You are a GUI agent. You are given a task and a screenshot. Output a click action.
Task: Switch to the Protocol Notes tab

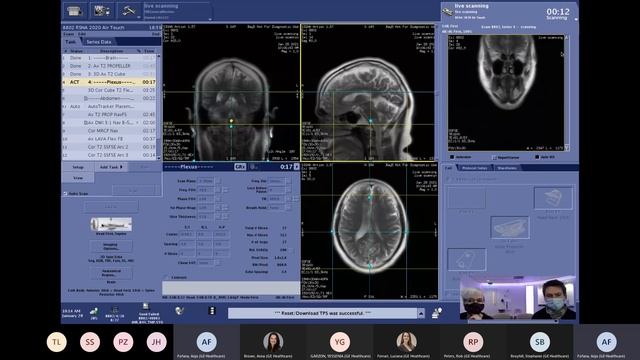(x=475, y=168)
